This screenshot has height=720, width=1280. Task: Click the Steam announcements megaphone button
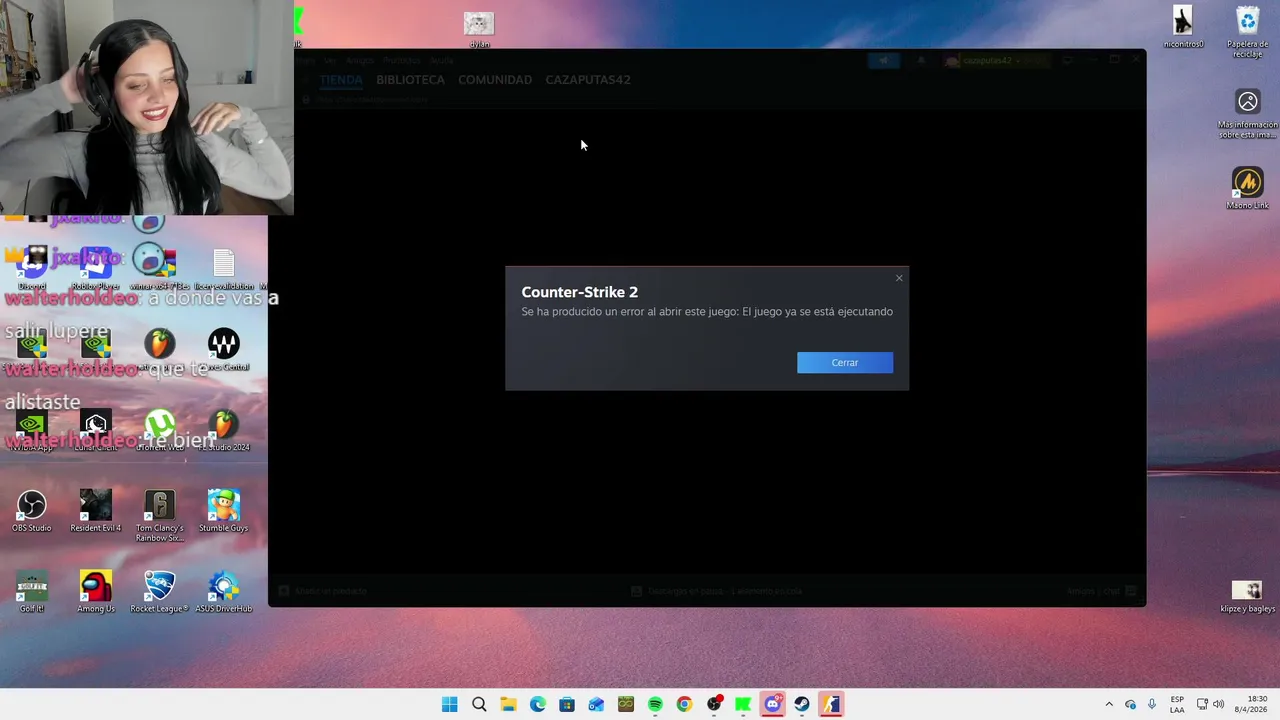(x=884, y=61)
